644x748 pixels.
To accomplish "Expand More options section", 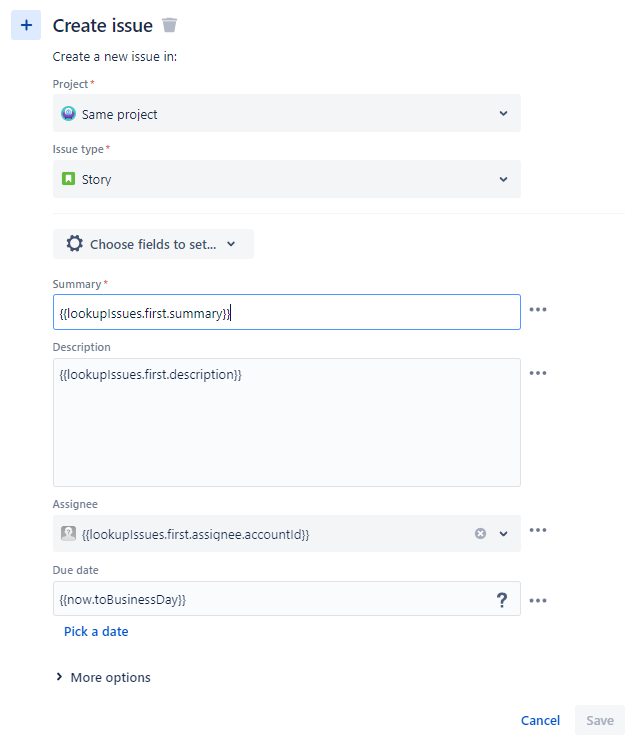I will click(x=103, y=678).
